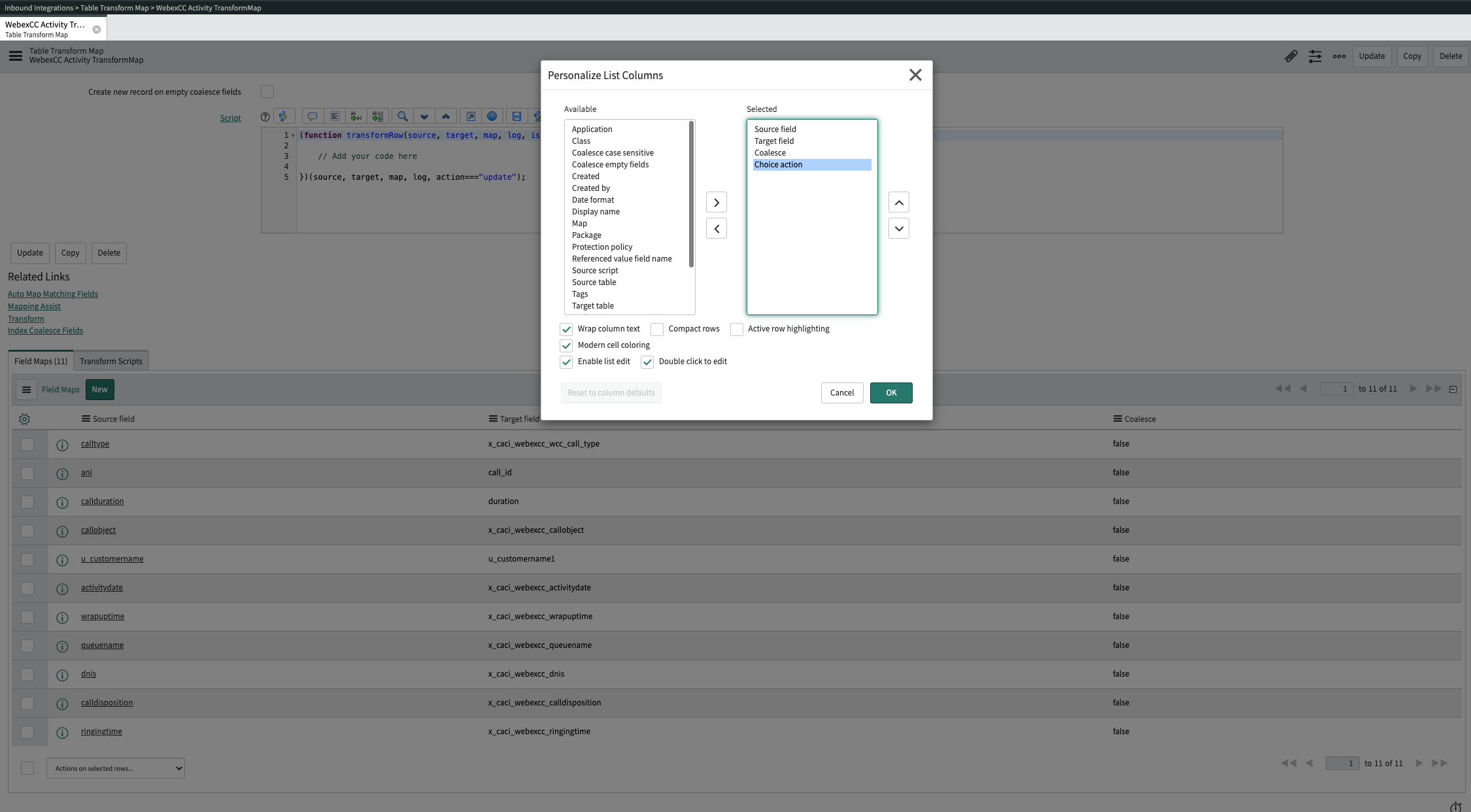
Task: Click the top pagination last page icon
Action: (x=1434, y=388)
